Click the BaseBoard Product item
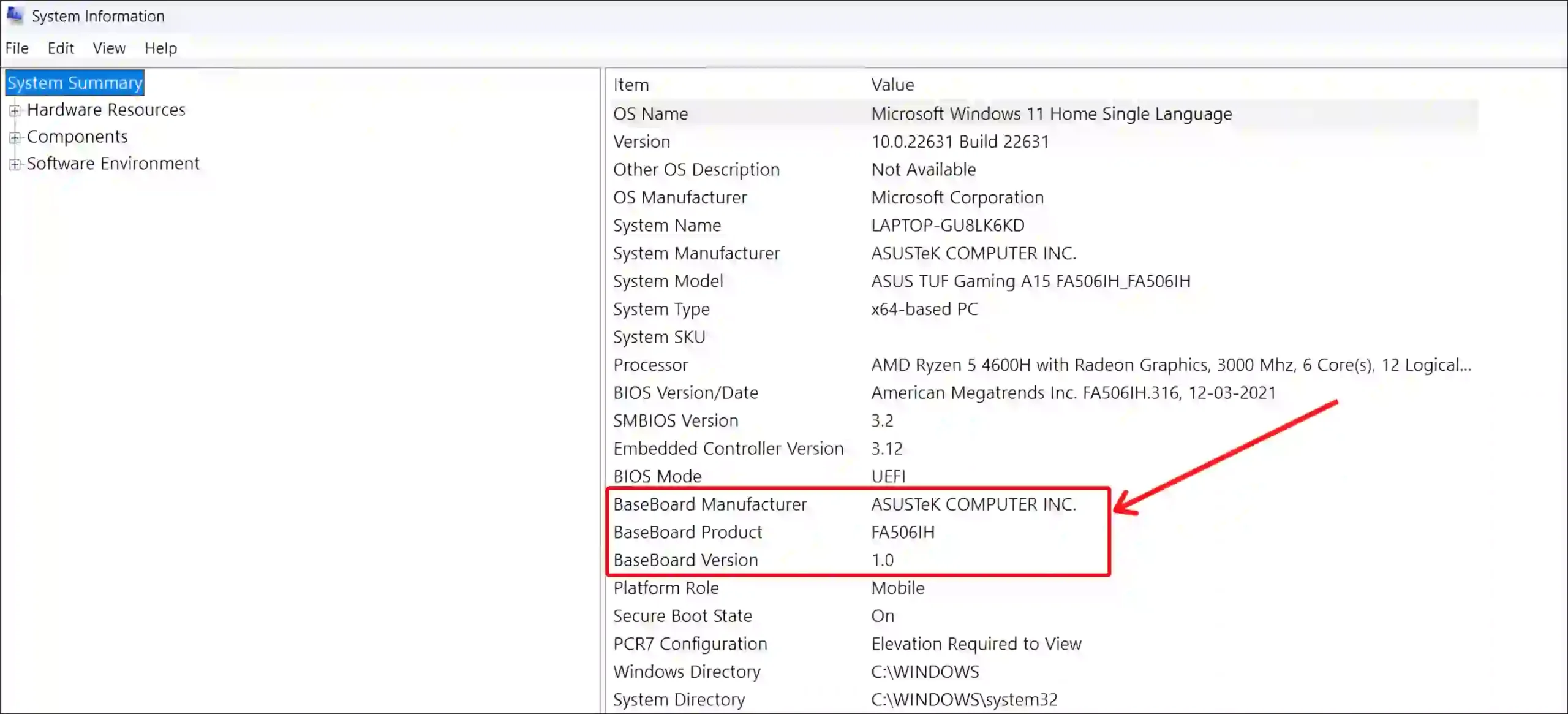1568x714 pixels. pyautogui.click(x=688, y=532)
